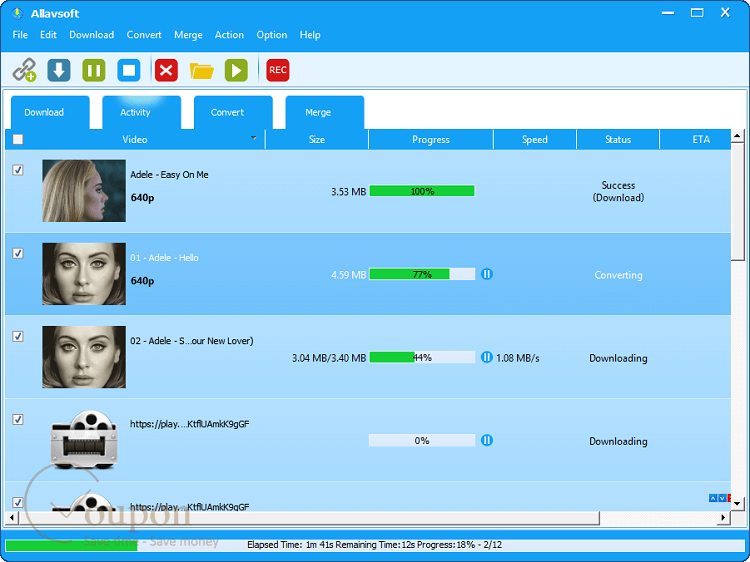Open the Download menu

pyautogui.click(x=92, y=35)
